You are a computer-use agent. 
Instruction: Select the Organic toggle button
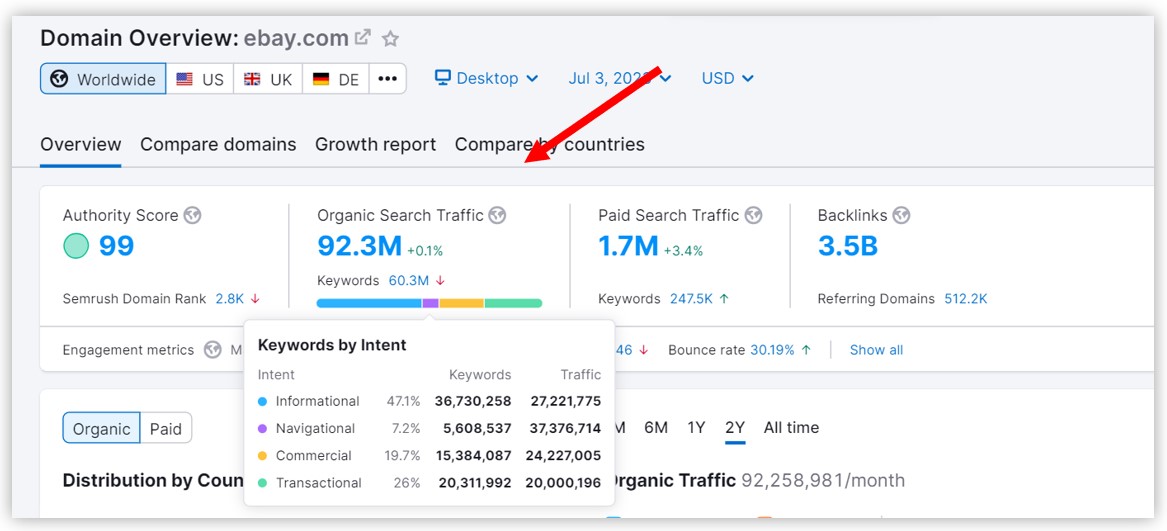point(101,428)
